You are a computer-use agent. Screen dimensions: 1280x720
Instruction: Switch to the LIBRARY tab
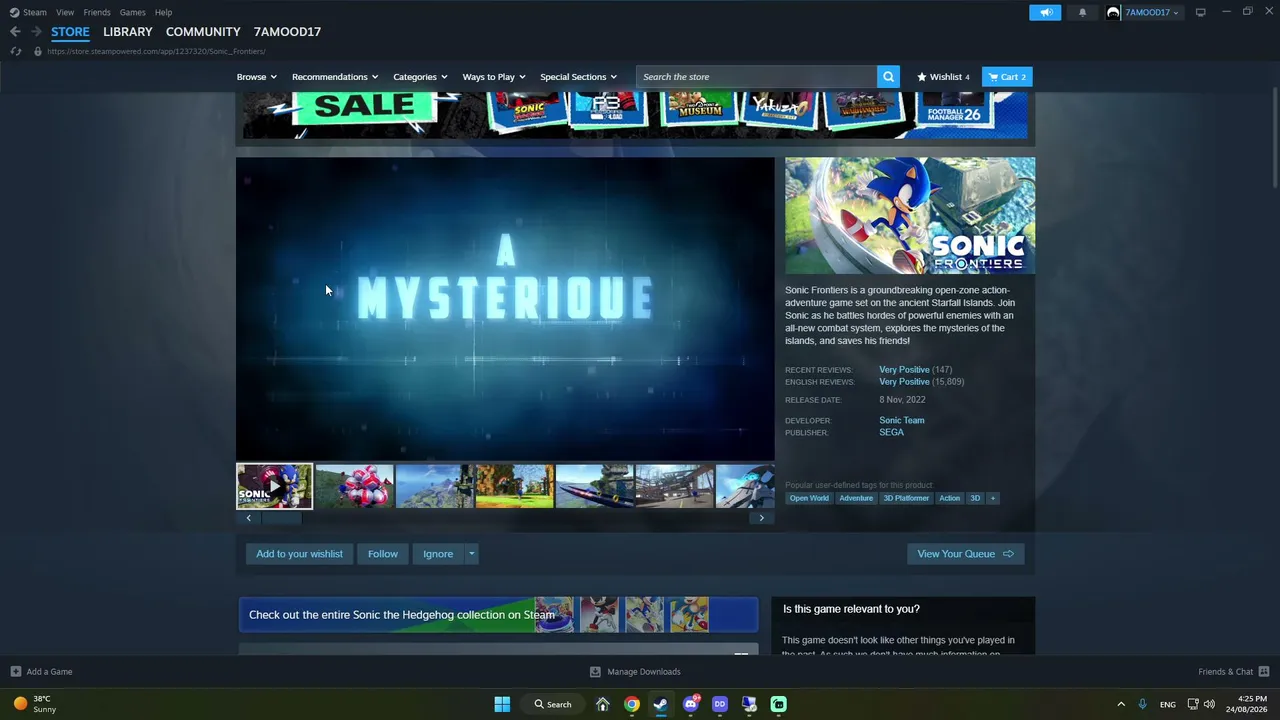point(128,32)
